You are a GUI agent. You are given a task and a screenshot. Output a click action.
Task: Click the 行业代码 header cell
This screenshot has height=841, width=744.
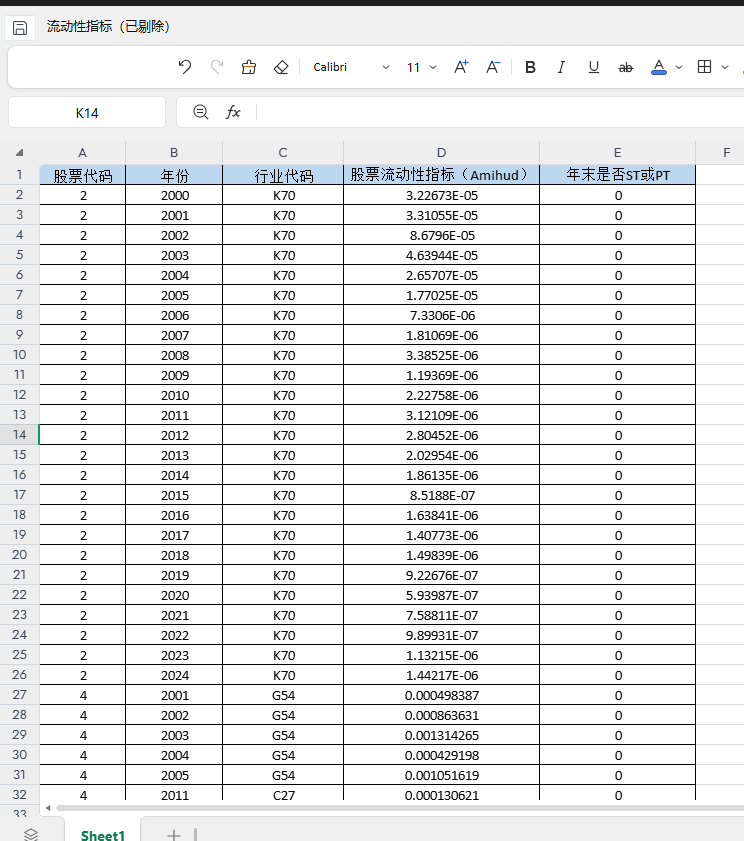tap(283, 175)
